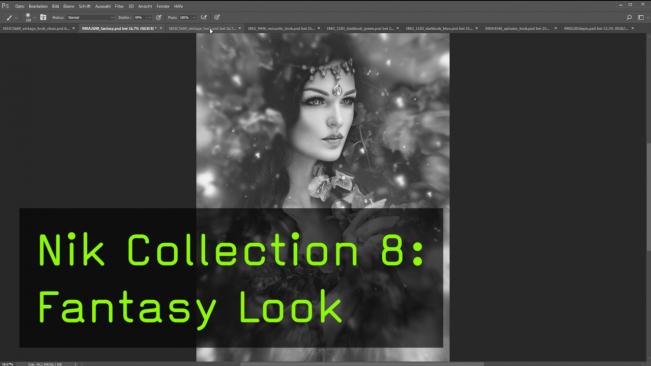This screenshot has width=651, height=366.
Task: Open the Fenster menu
Action: [x=163, y=6]
